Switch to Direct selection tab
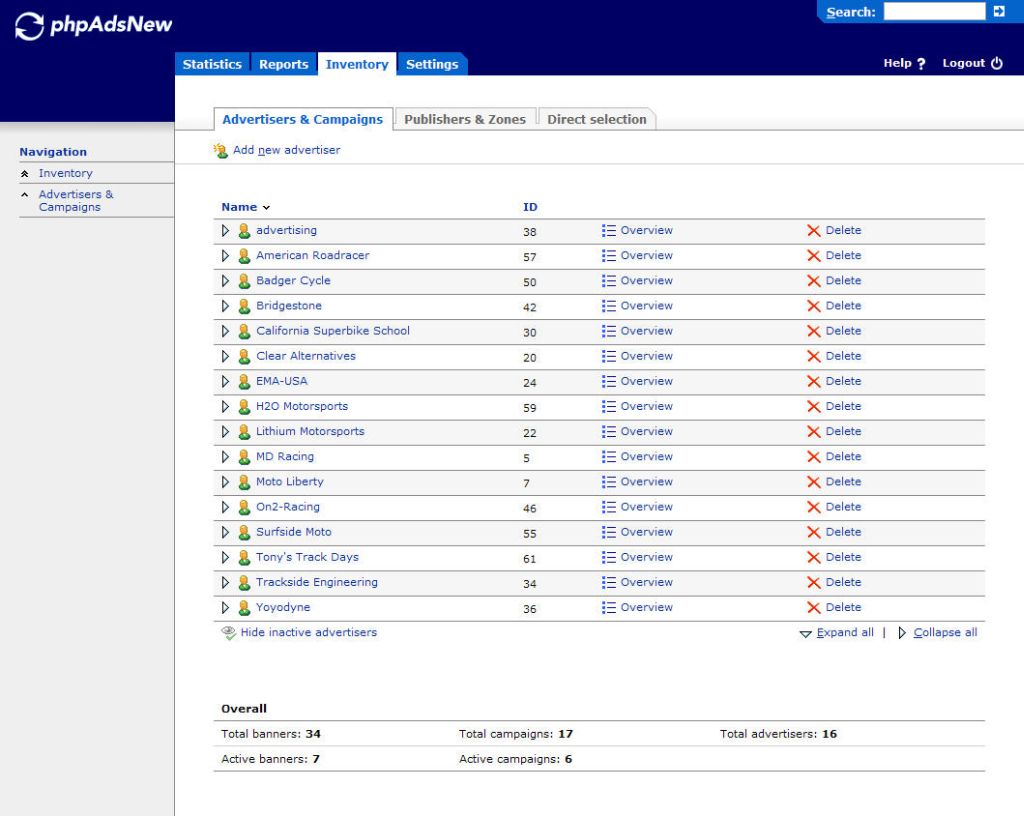The height and width of the screenshot is (816, 1024). (x=596, y=119)
